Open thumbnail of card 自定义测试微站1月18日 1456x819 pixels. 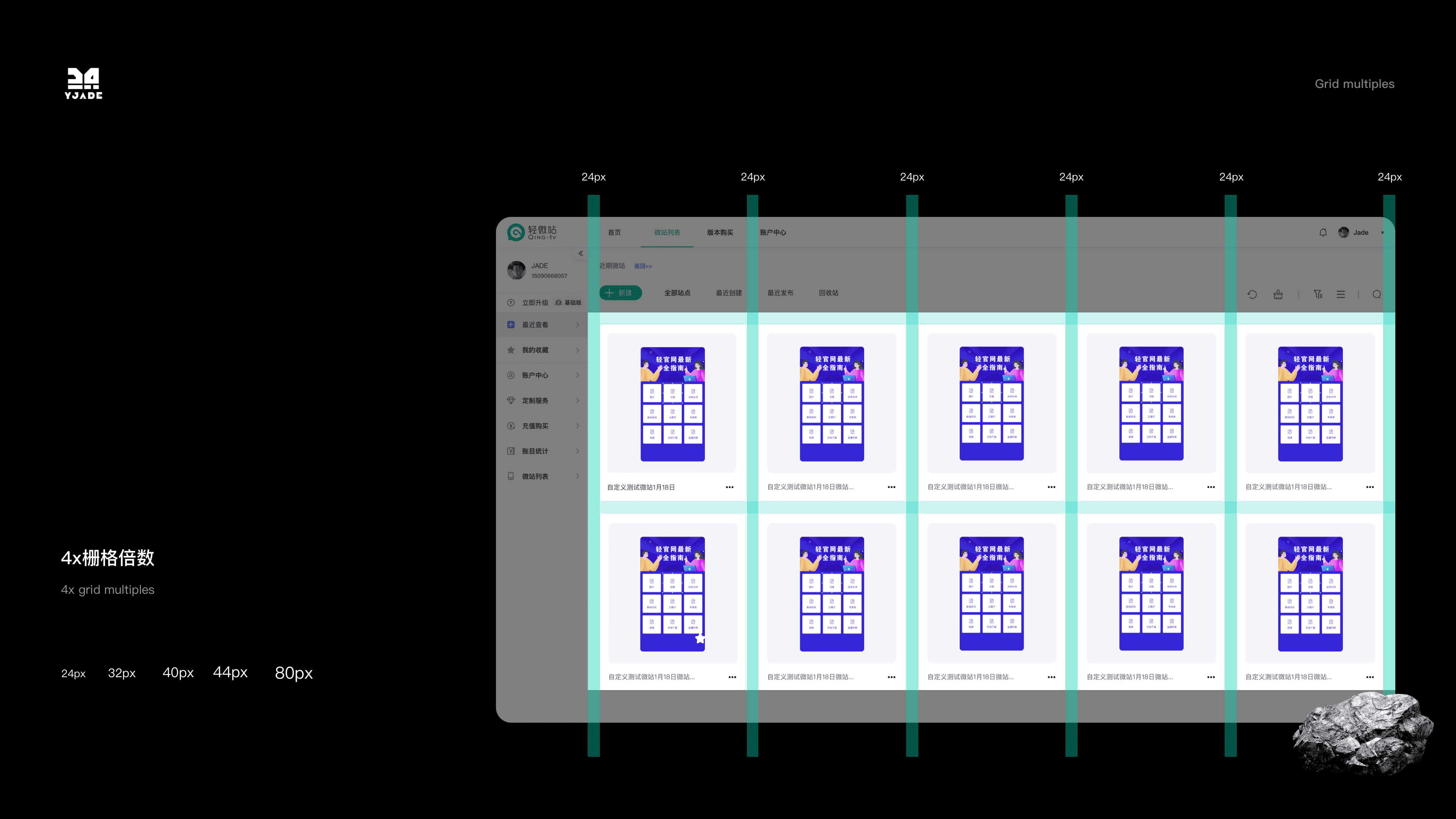click(672, 403)
